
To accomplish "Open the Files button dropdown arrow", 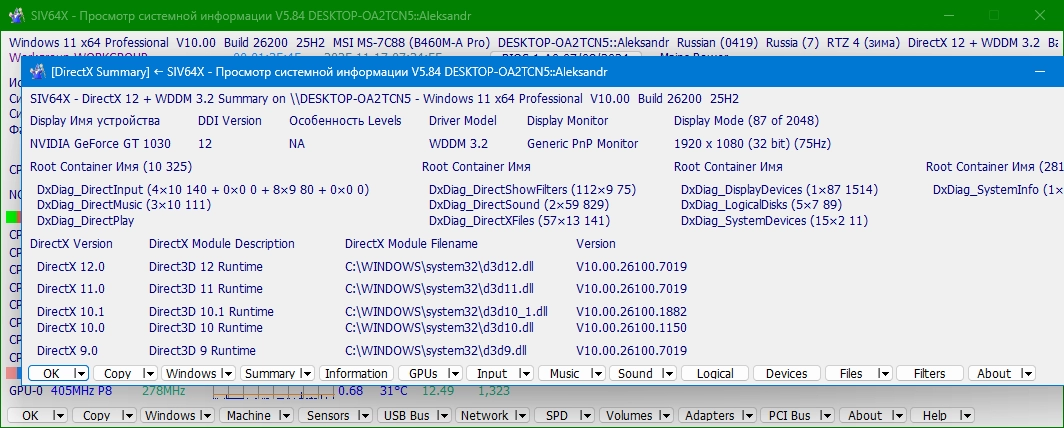I will point(883,373).
